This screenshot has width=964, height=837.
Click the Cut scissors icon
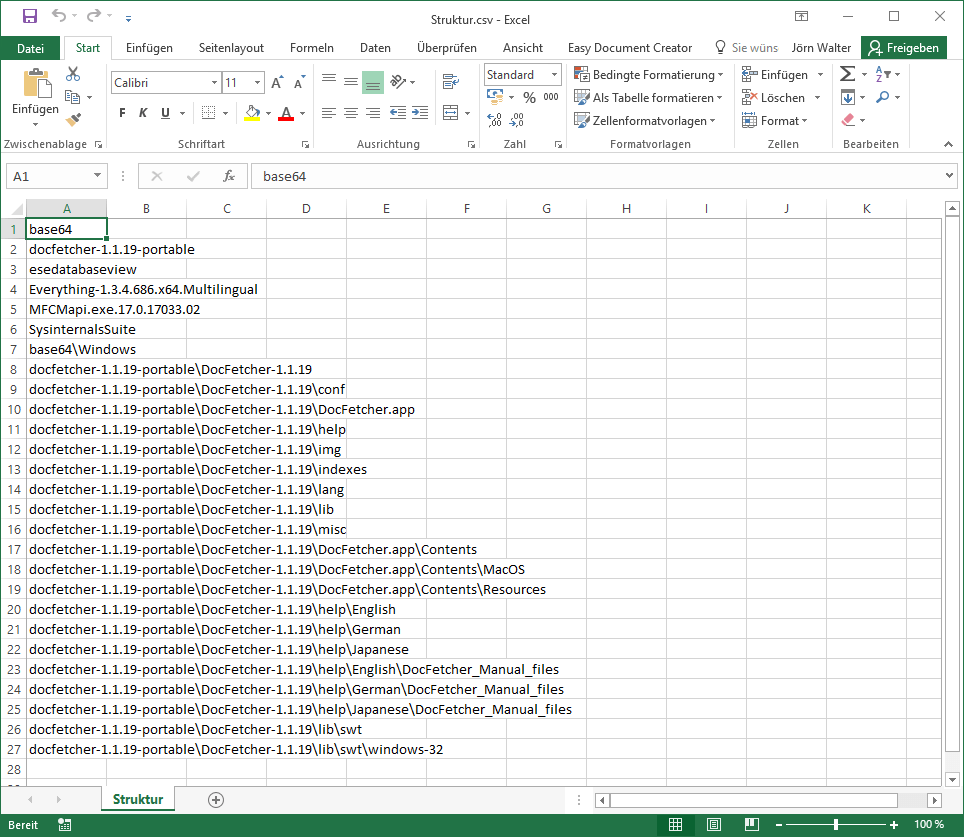coord(73,75)
